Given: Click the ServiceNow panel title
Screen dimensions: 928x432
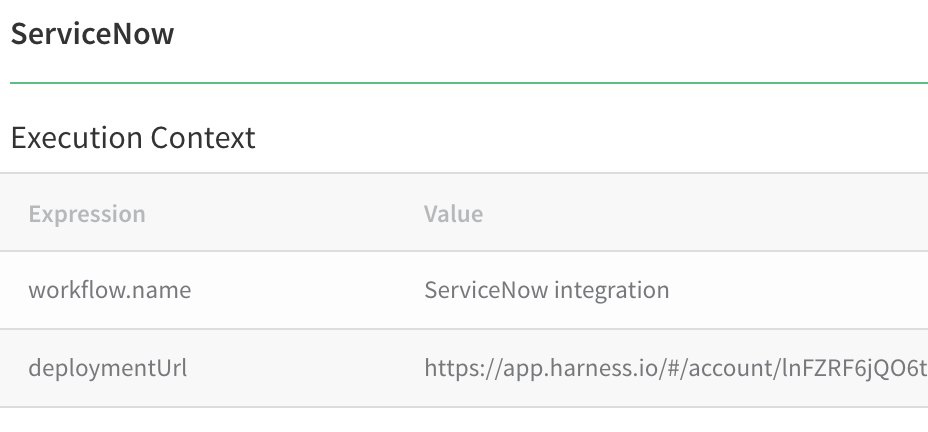Looking at the screenshot, I should pyautogui.click(x=92, y=33).
